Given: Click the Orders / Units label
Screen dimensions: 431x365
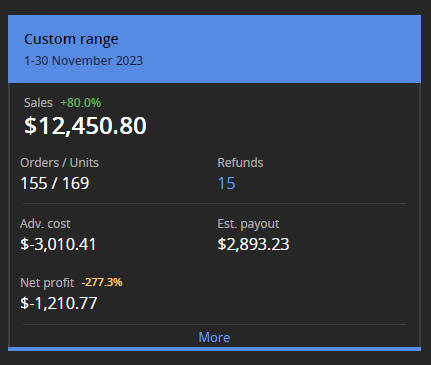Looking at the screenshot, I should point(59,163).
